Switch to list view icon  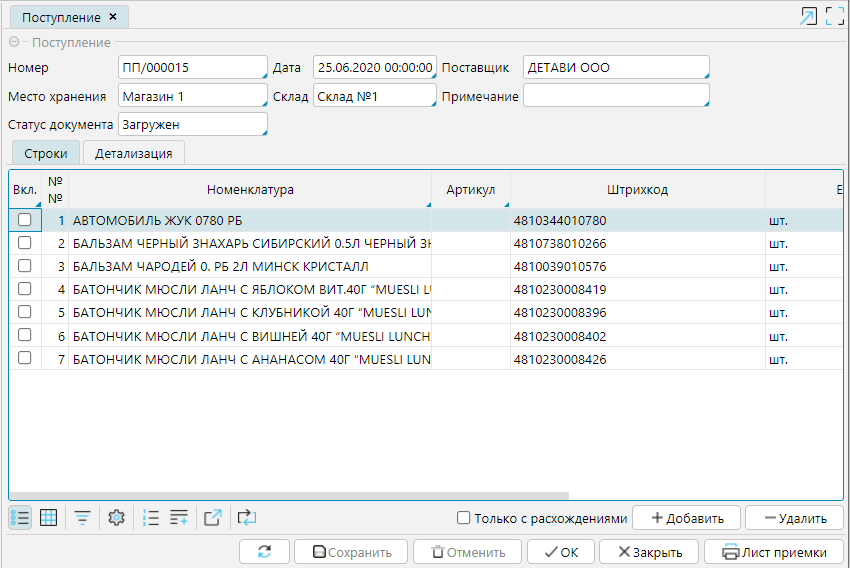[20, 518]
